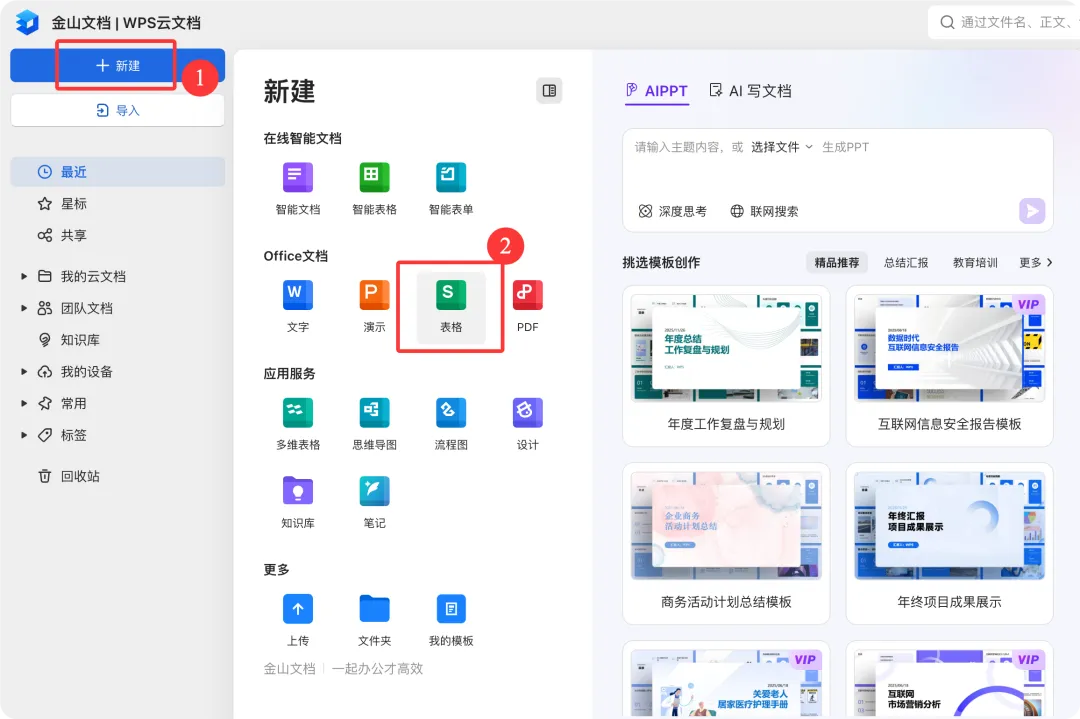The width and height of the screenshot is (1080, 719).
Task: Create a new 智能文档 smart document
Action: point(298,178)
